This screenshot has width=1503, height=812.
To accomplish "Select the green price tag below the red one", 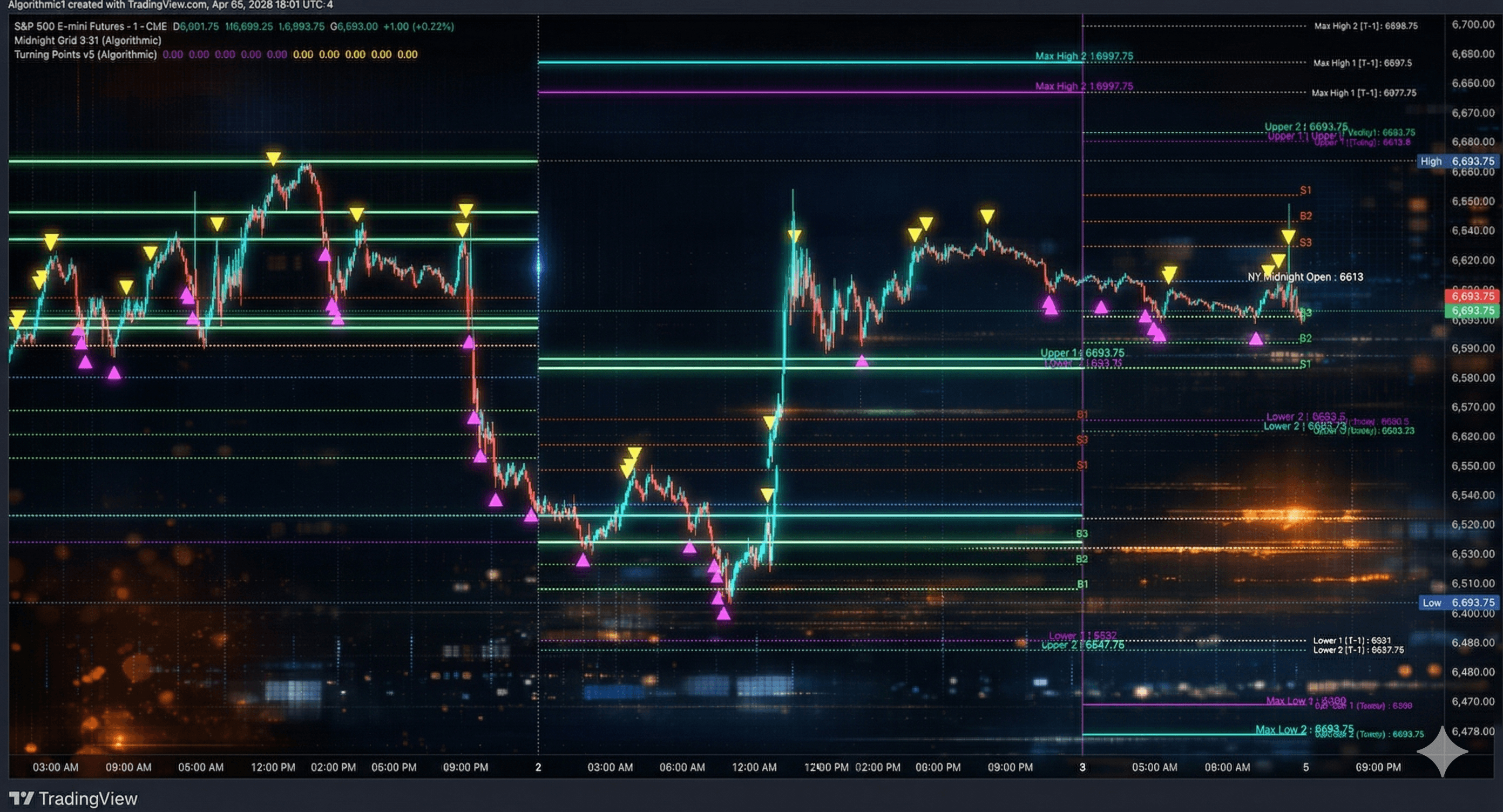I will click(x=1473, y=310).
